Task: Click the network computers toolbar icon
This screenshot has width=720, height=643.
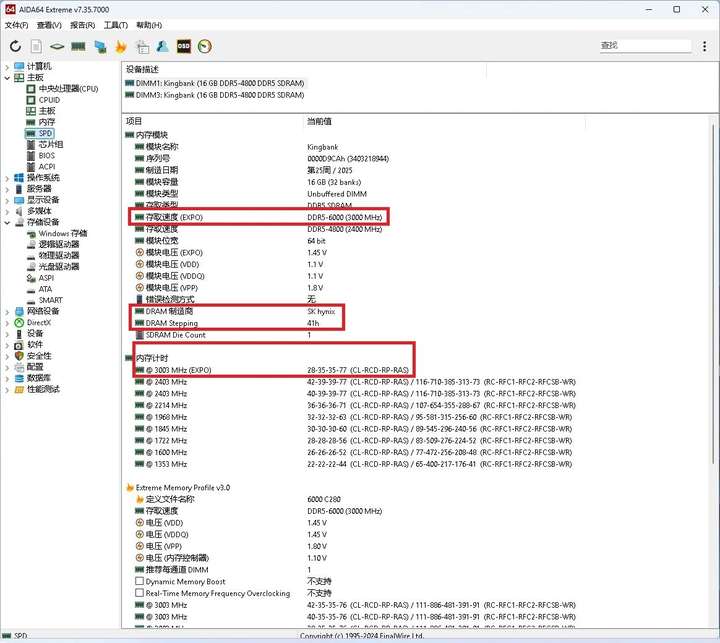Action: point(100,46)
